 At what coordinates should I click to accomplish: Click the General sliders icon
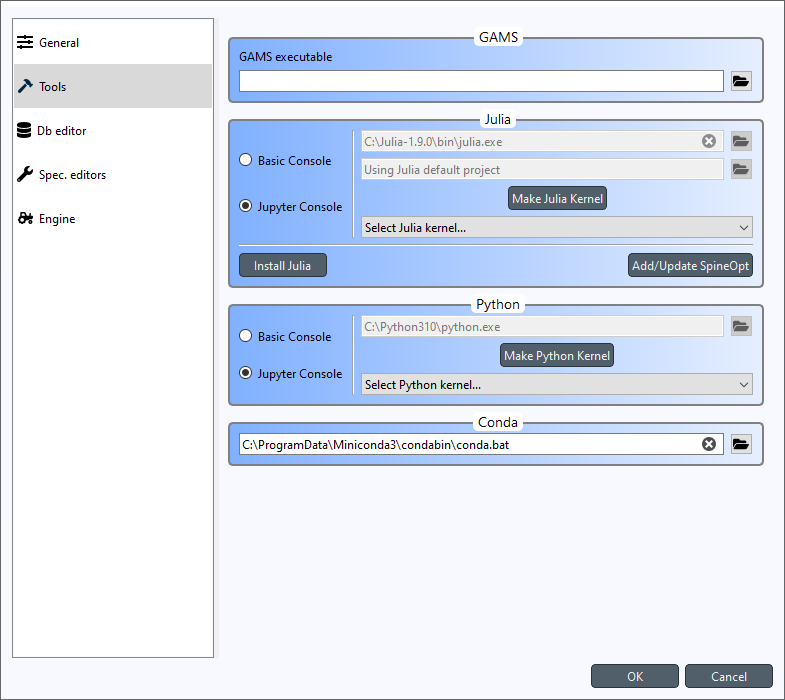(x=25, y=43)
